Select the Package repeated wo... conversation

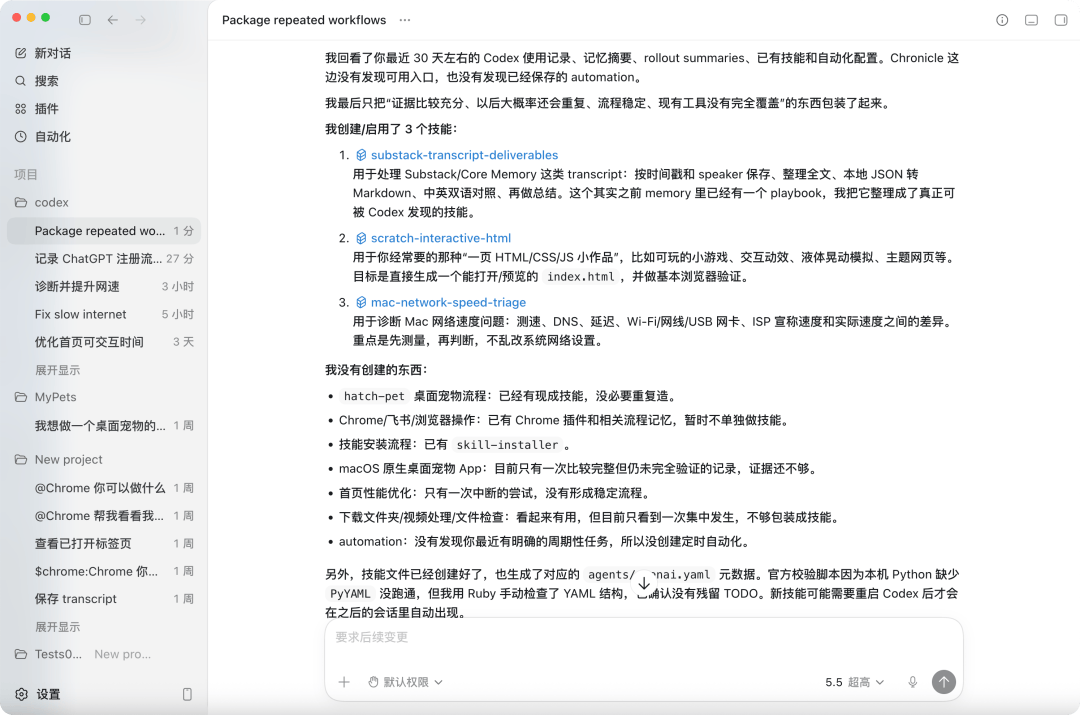[x=104, y=231]
